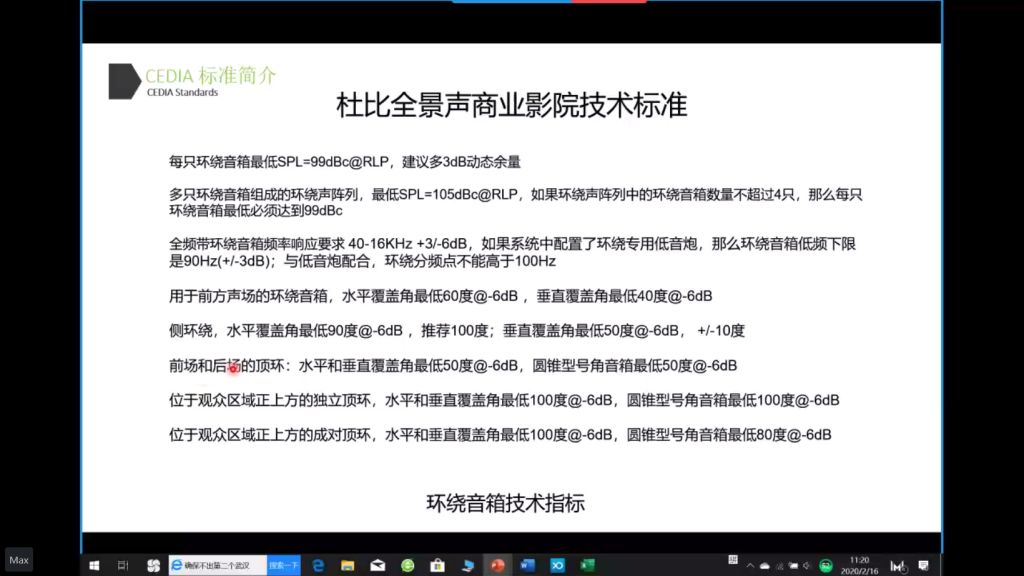Open network settings from the tray
The width and height of the screenshot is (1024, 576).
pos(779,566)
